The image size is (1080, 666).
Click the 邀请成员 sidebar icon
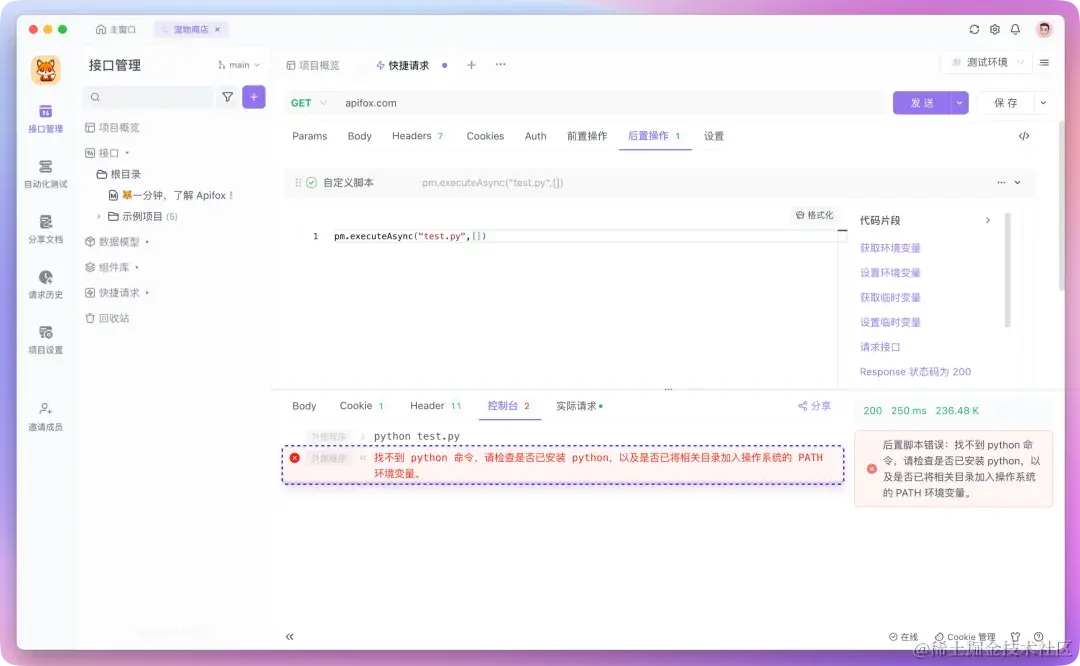(x=44, y=416)
